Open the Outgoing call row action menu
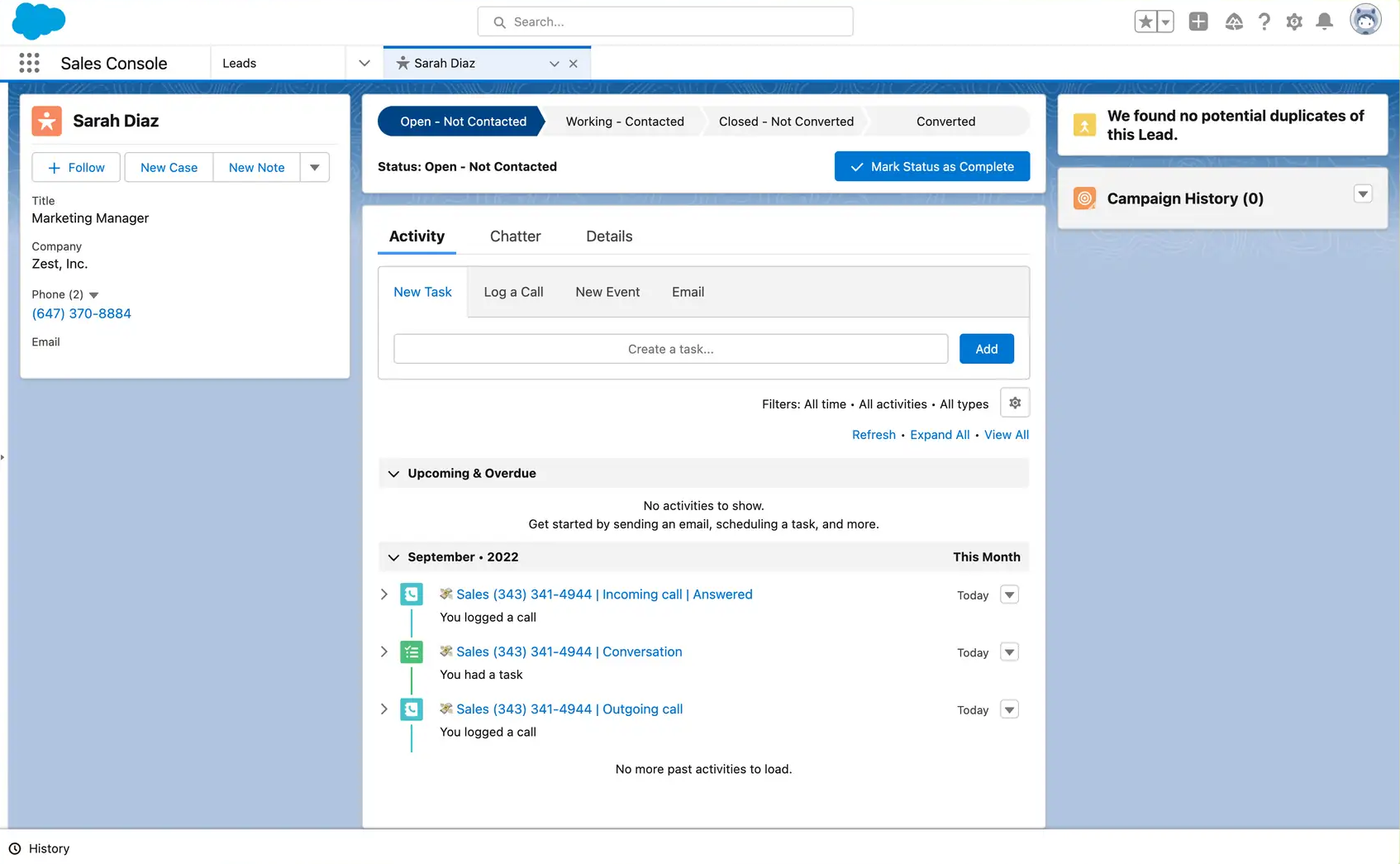The image size is (1400, 864). tap(1009, 709)
